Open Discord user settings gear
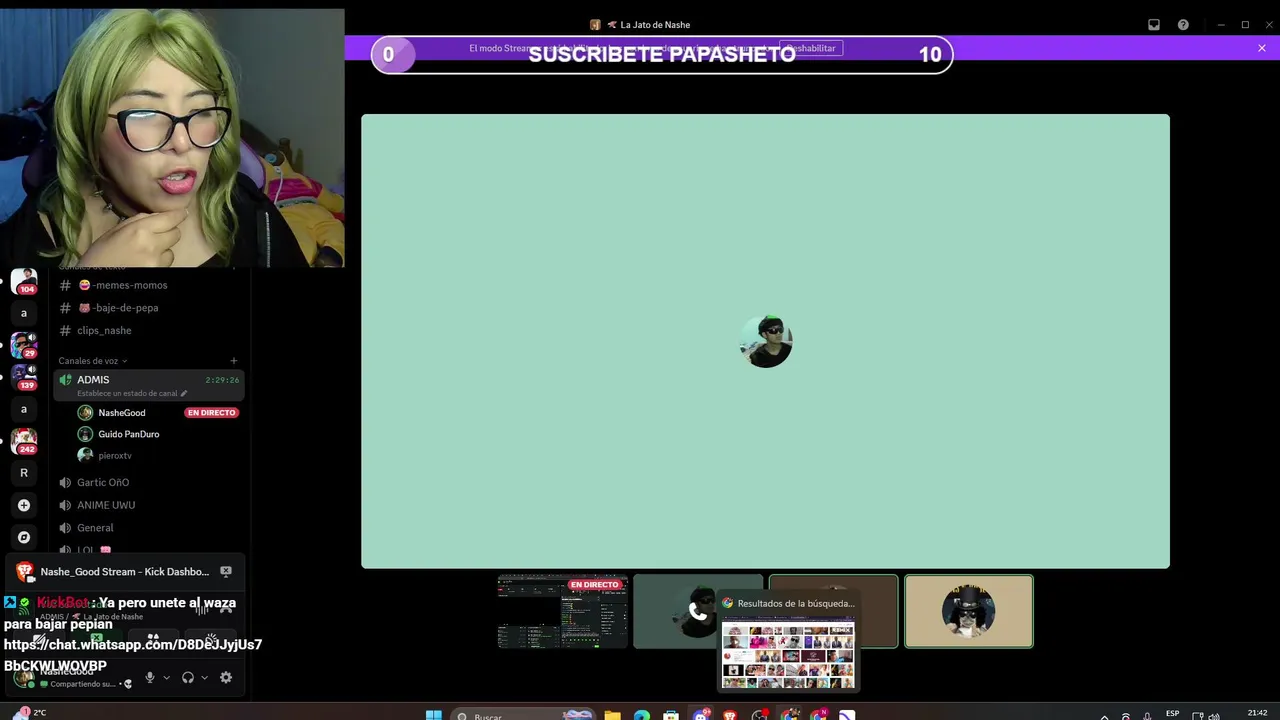1280x720 pixels. coord(226,677)
